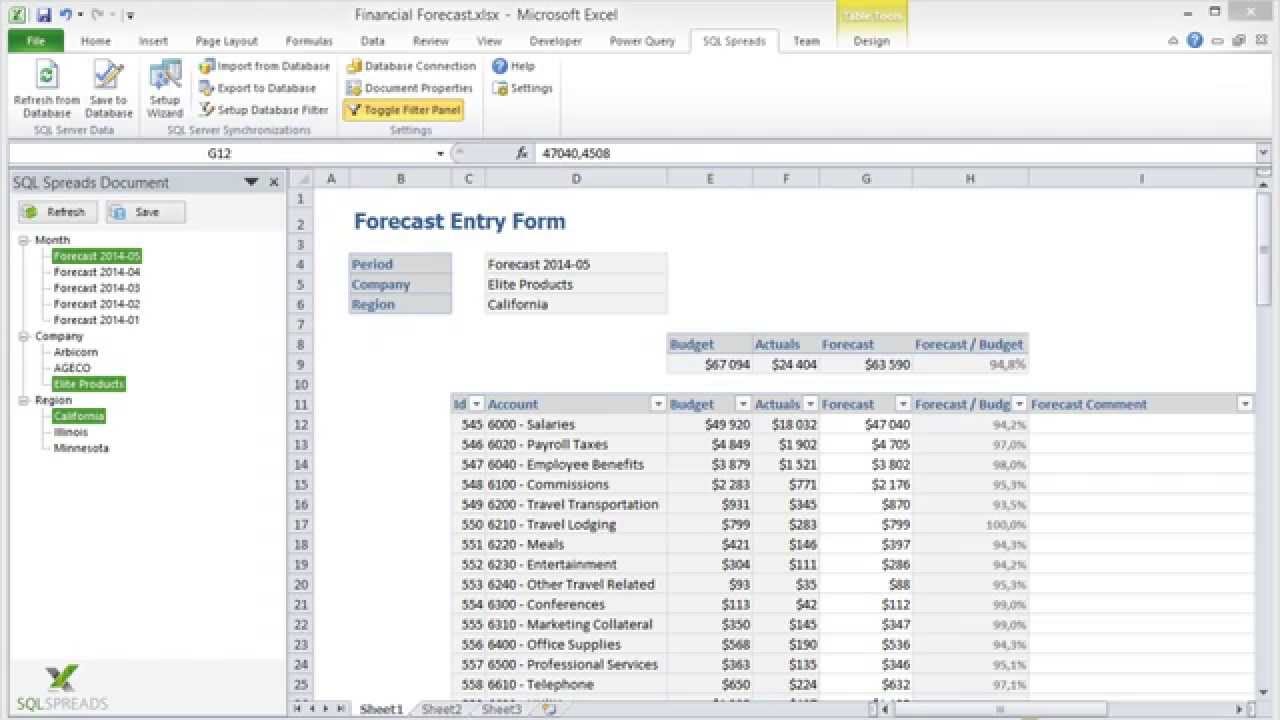Switch to the Sheet2 tab
Image resolution: width=1280 pixels, height=720 pixels.
[x=441, y=709]
